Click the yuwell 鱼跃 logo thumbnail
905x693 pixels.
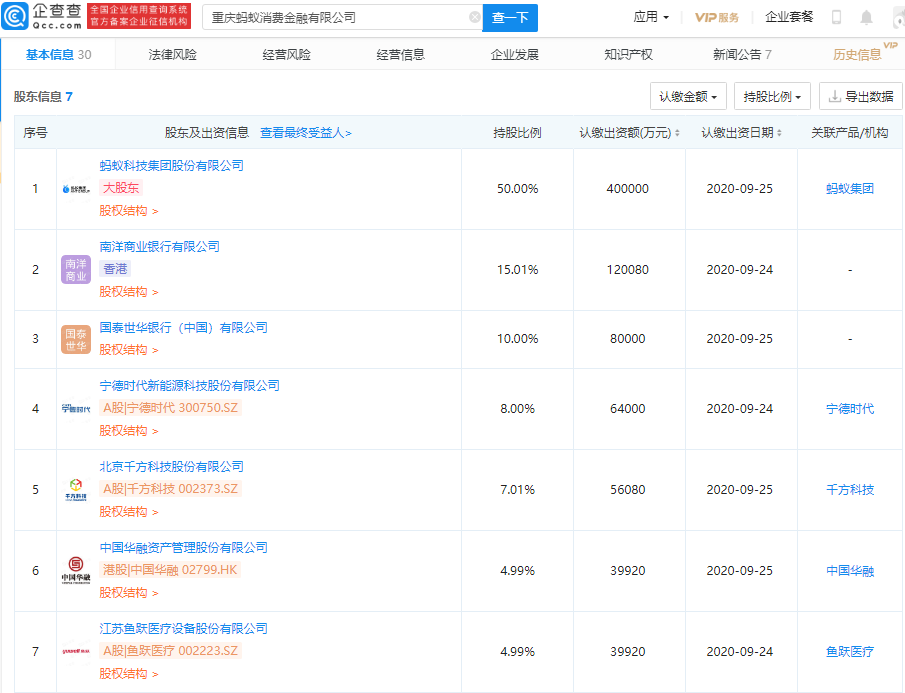point(74,651)
